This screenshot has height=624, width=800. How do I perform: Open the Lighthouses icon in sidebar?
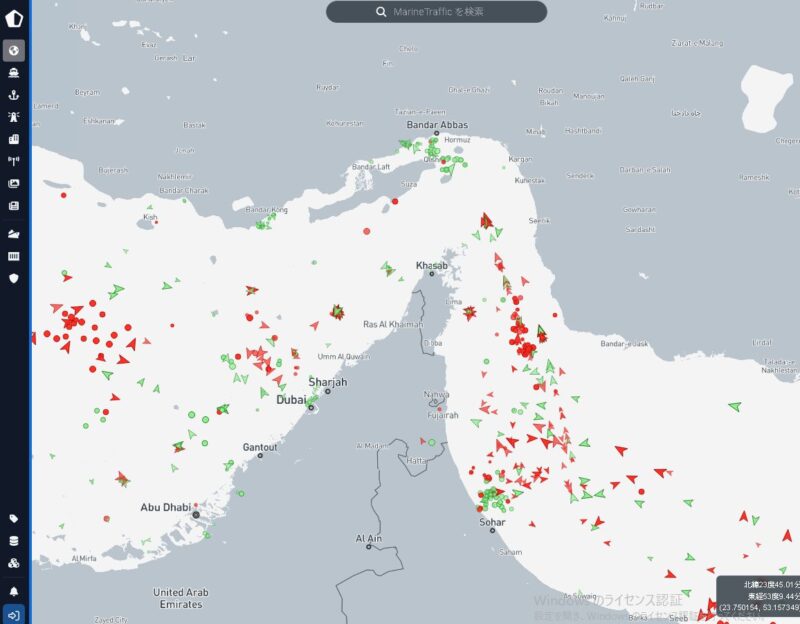[14, 117]
